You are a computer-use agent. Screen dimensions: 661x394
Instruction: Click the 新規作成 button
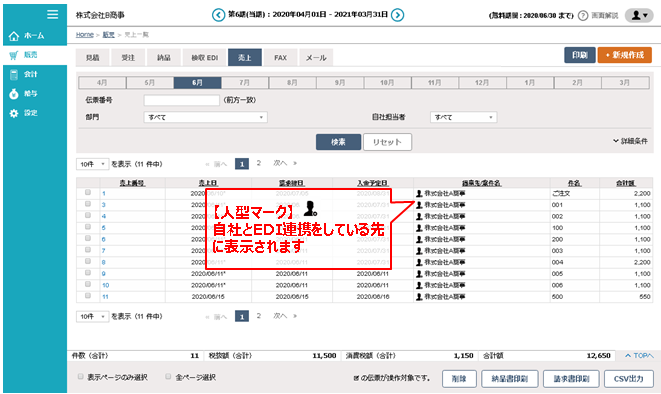624,55
